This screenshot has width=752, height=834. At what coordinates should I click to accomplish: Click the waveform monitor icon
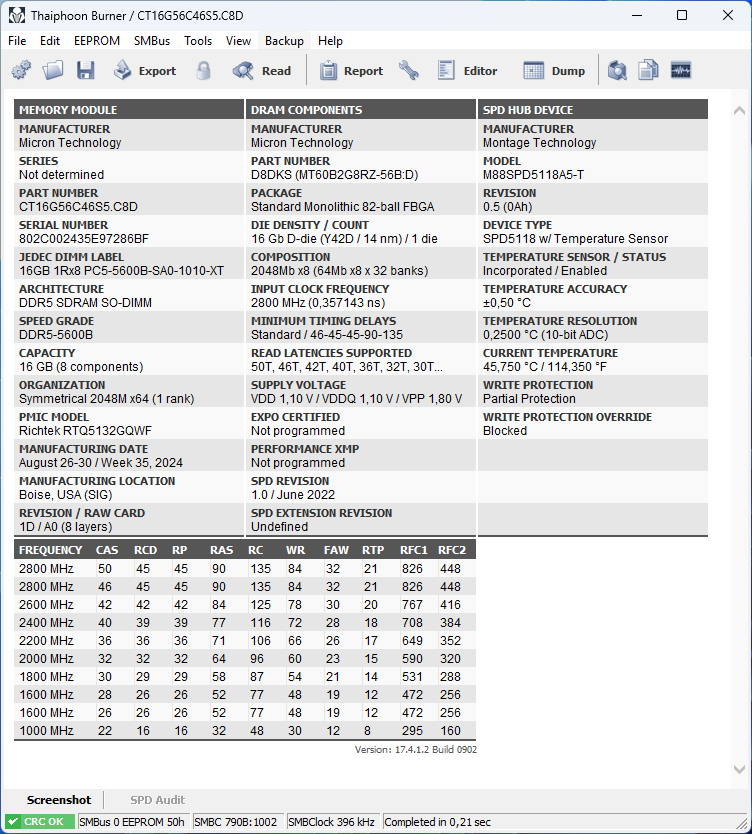click(680, 70)
